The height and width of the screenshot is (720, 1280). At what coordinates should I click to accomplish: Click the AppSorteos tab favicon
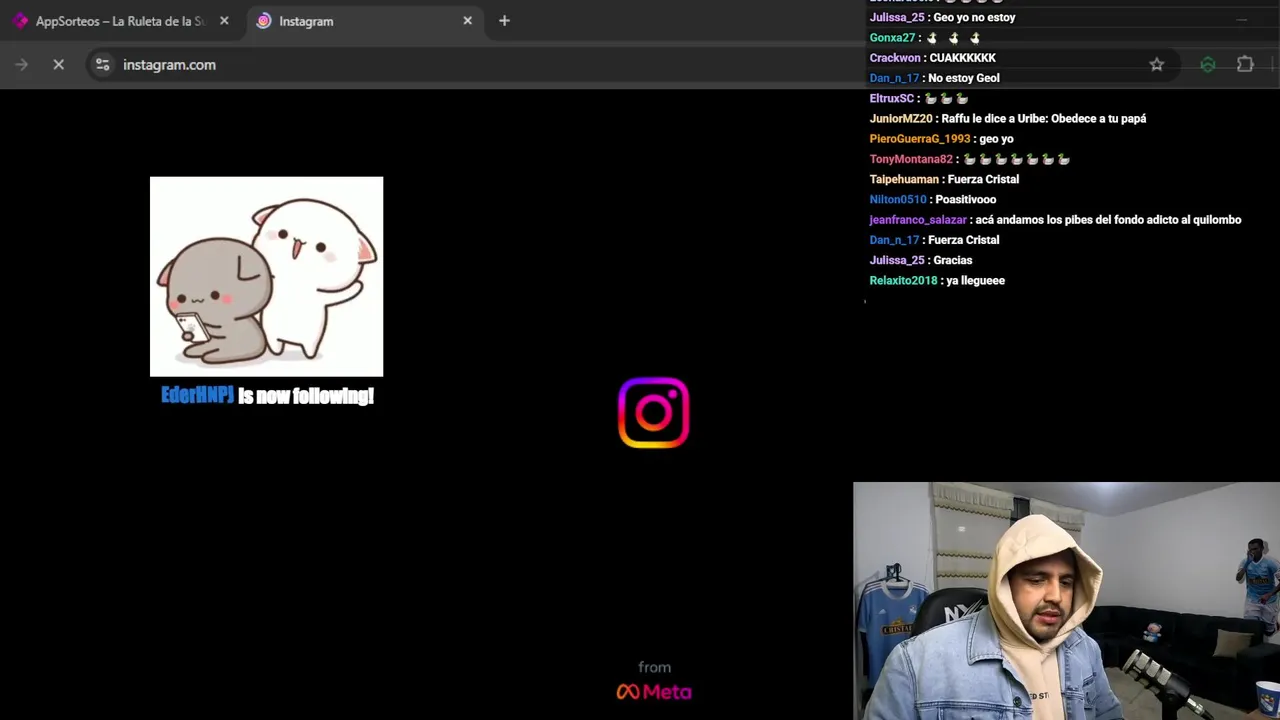pyautogui.click(x=20, y=21)
